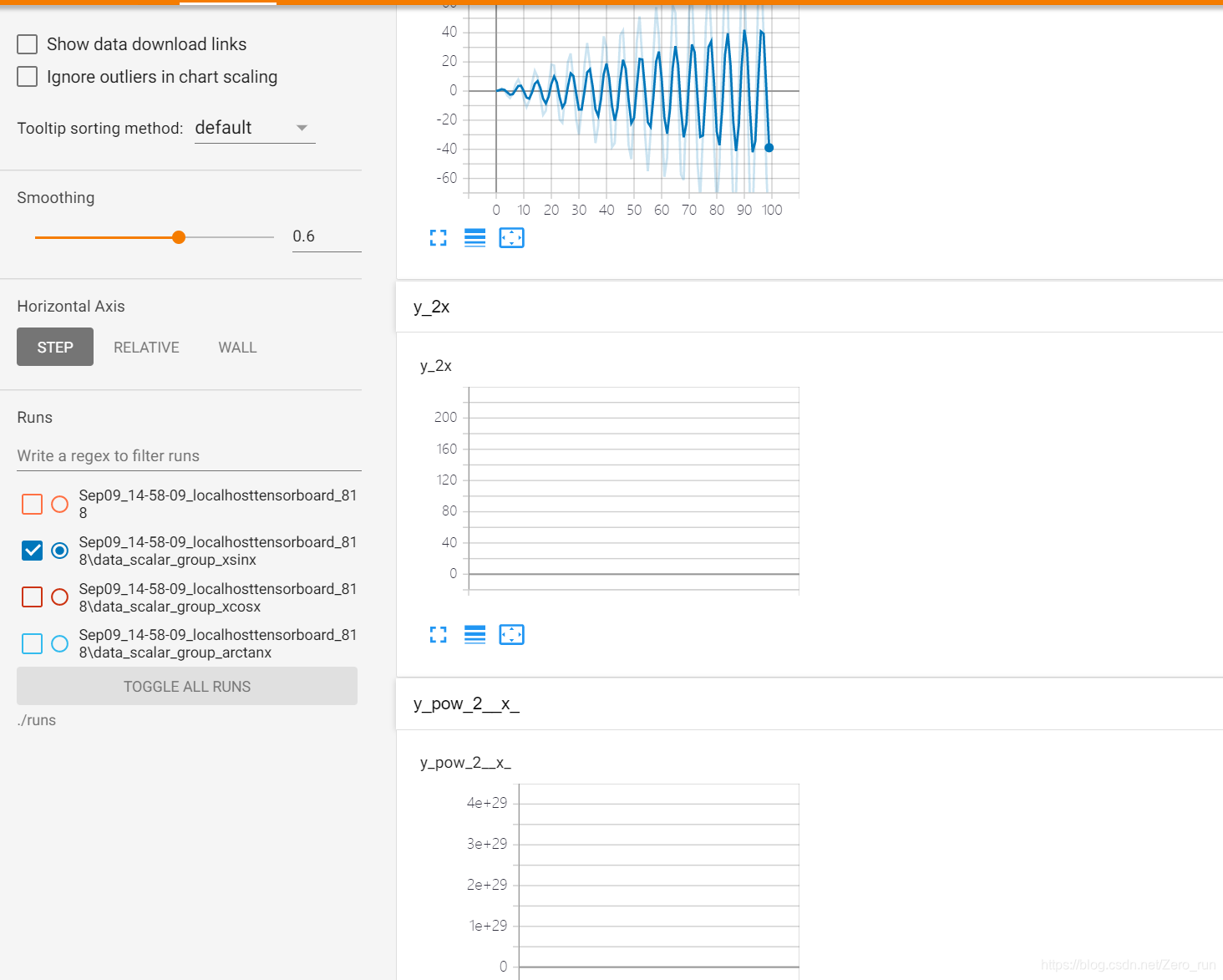Fit domain to data on top chart
The width and height of the screenshot is (1223, 980).
coord(511,238)
